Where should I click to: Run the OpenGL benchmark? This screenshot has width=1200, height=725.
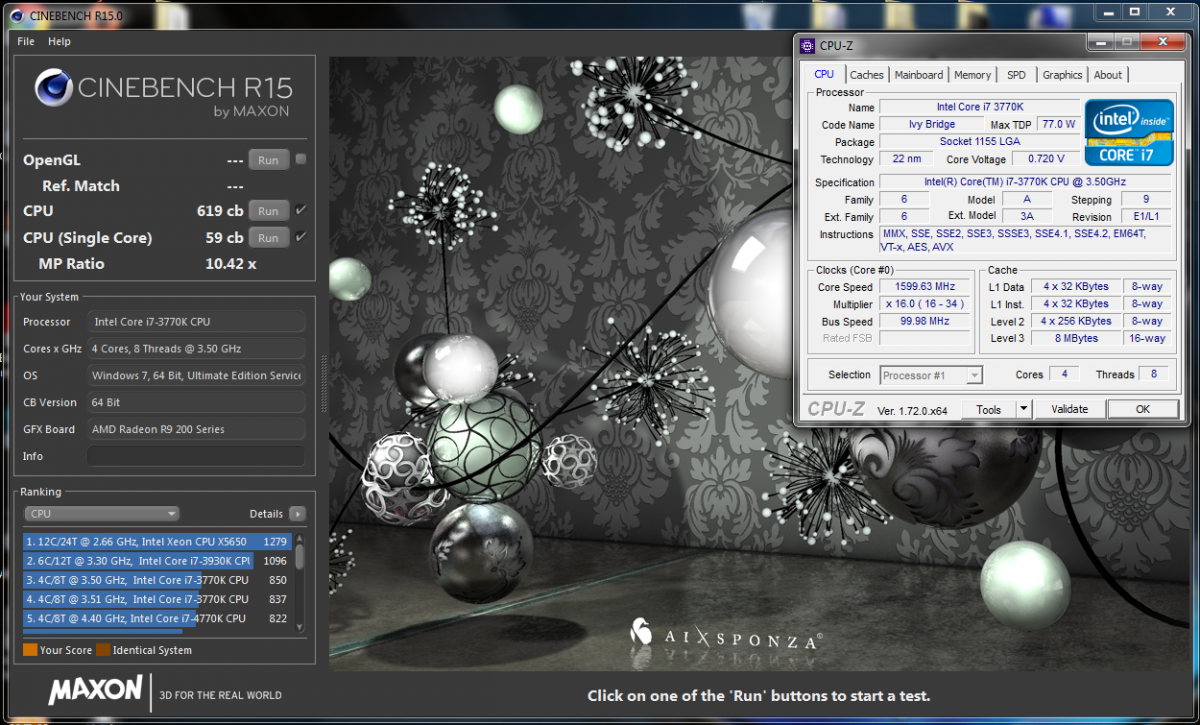268,160
